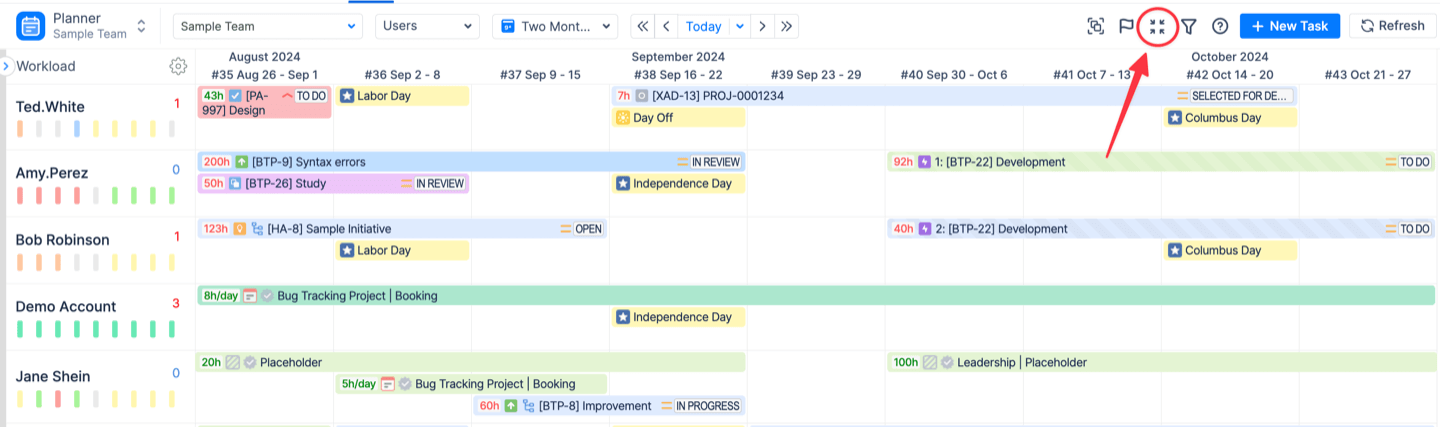Image resolution: width=1440 pixels, height=427 pixels.
Task: Click the screenshot capture icon in toolbar
Action: pyautogui.click(x=1096, y=27)
